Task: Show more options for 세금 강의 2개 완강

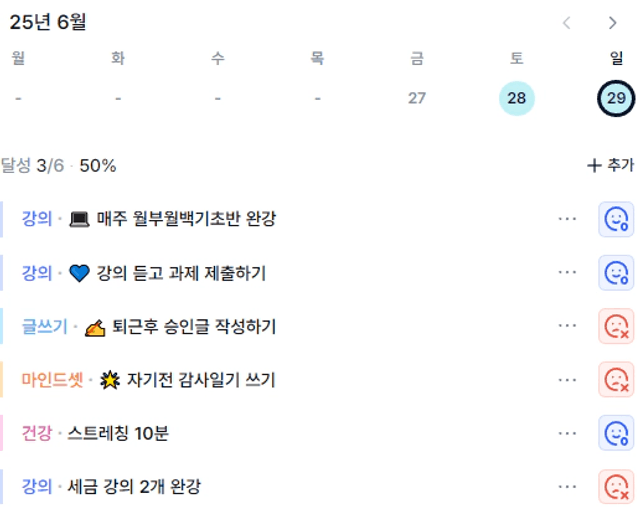Action: tap(567, 487)
